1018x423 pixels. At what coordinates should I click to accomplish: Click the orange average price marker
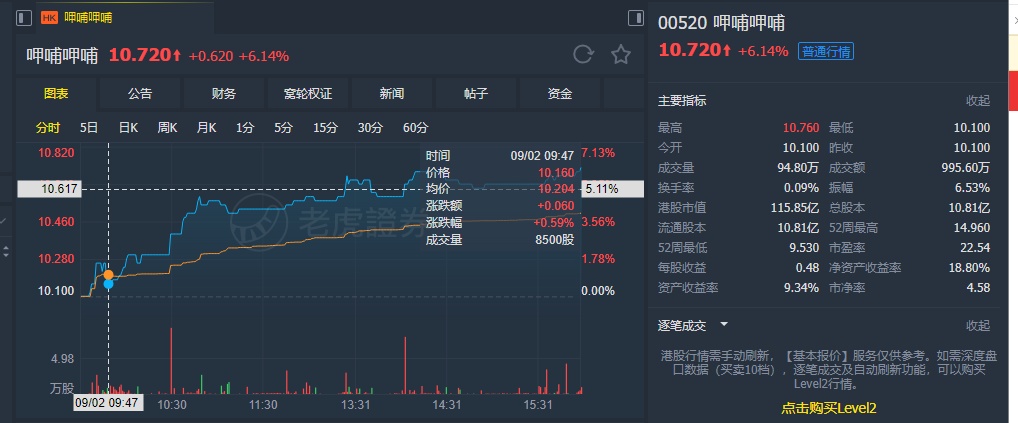(108, 275)
